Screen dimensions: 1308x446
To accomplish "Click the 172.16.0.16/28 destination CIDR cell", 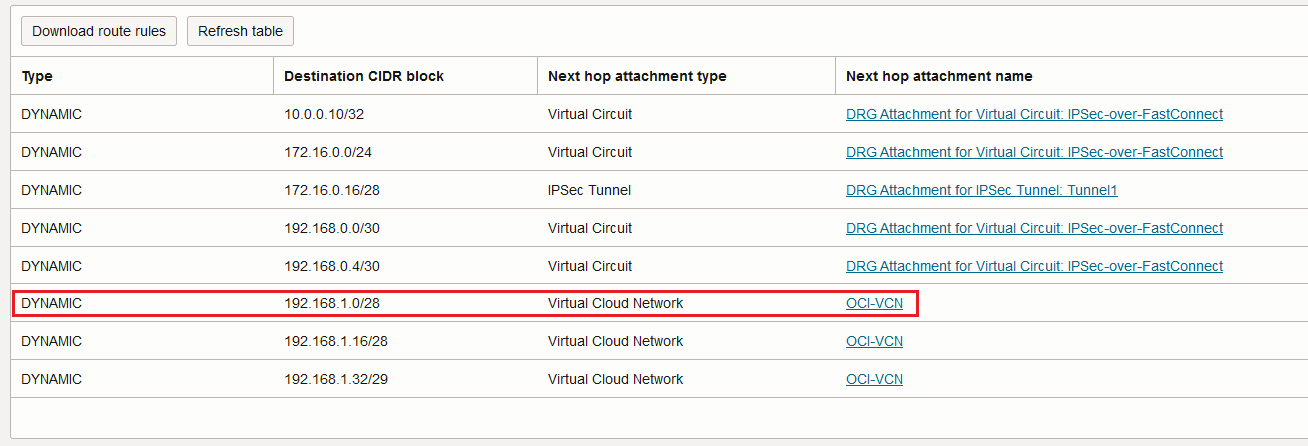I will [x=332, y=190].
